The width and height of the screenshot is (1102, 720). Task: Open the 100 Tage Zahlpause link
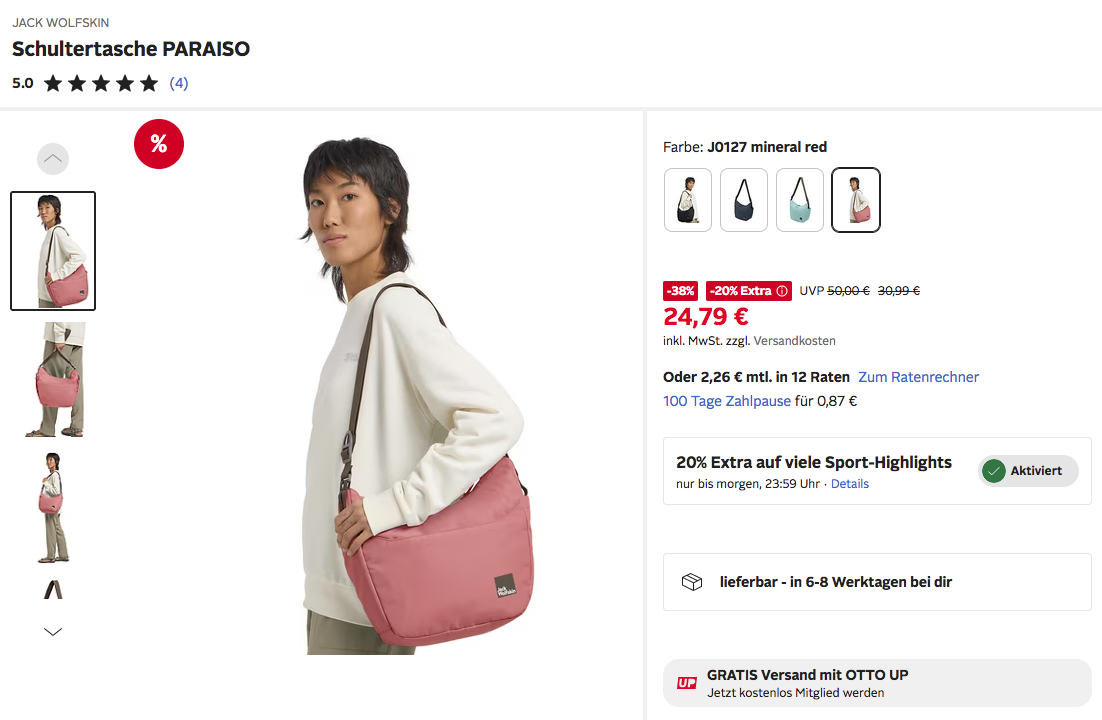[727, 401]
